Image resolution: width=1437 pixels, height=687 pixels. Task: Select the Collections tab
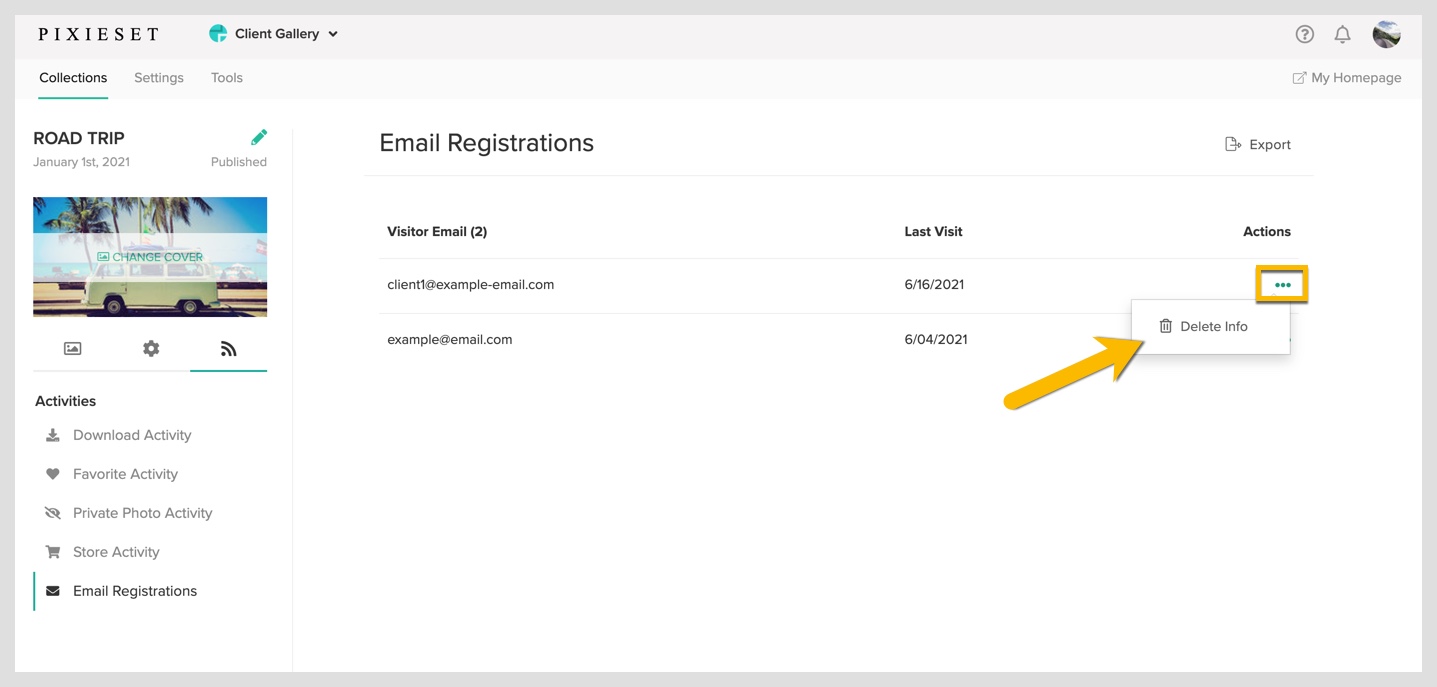coord(73,78)
